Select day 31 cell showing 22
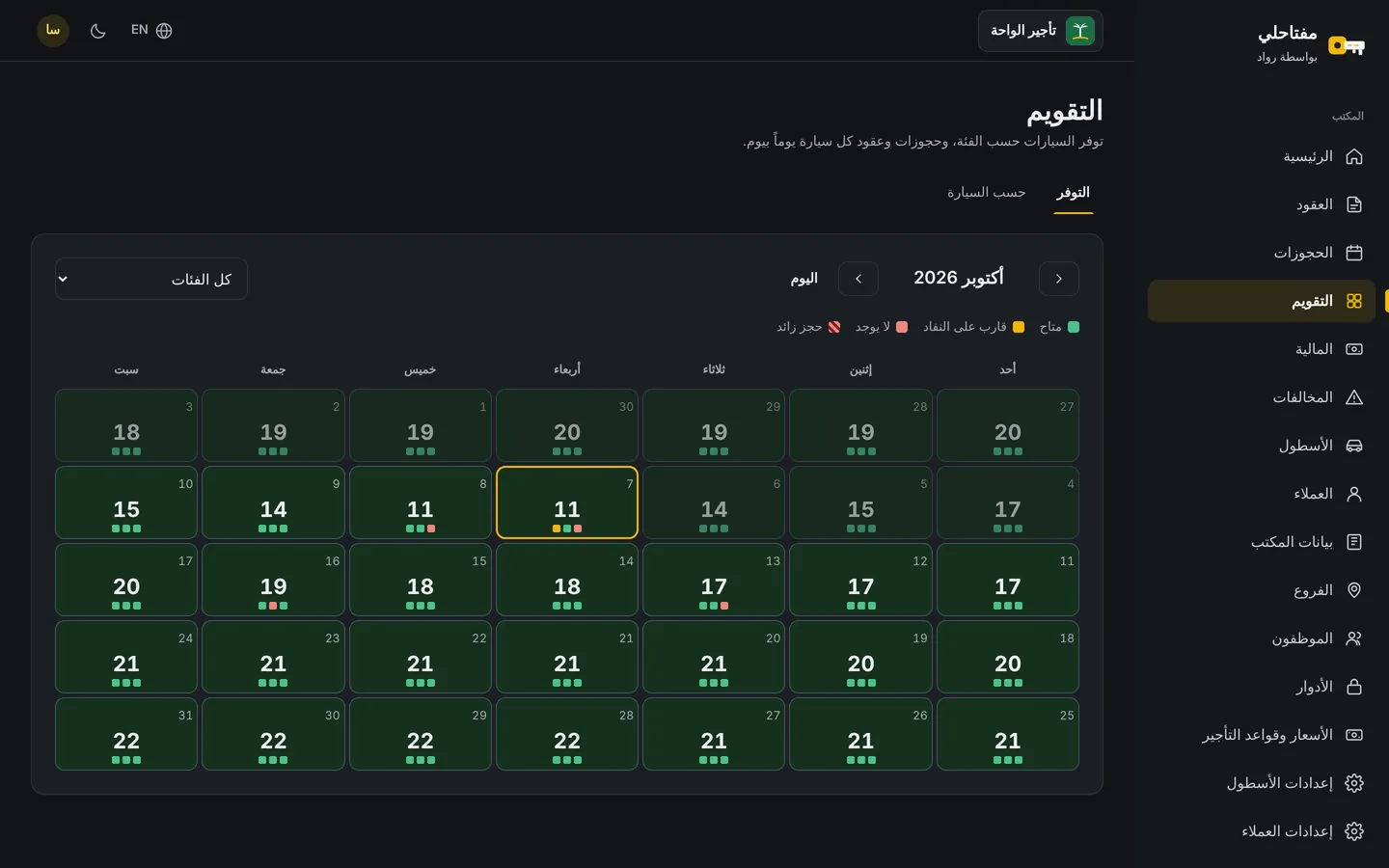The width and height of the screenshot is (1389, 868). pos(126,734)
